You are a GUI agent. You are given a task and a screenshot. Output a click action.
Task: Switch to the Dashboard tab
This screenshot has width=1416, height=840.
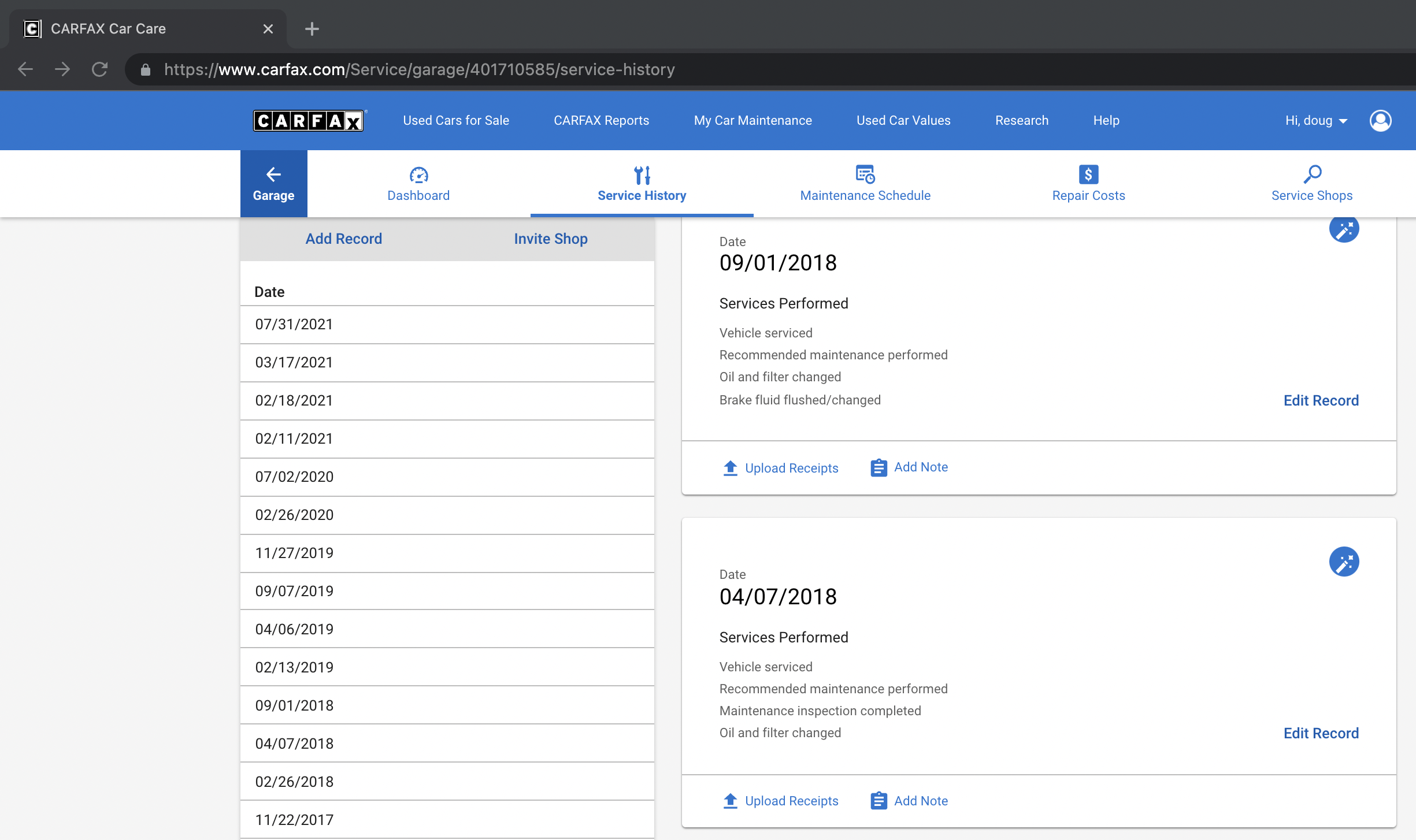418,184
